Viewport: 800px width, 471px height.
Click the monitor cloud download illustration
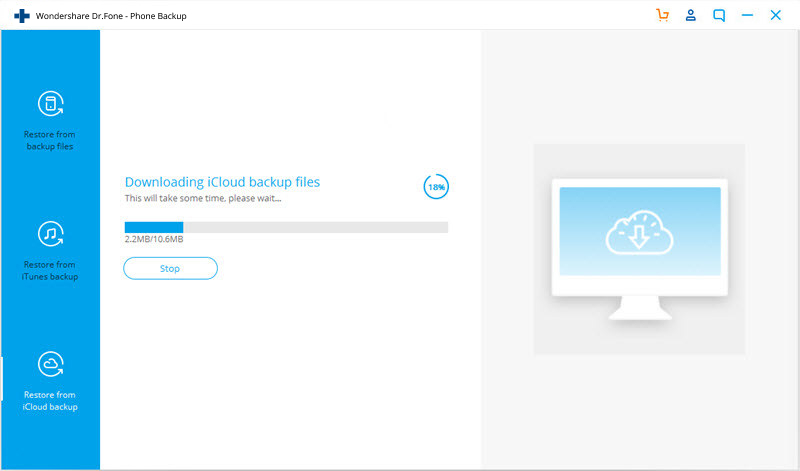(640, 249)
